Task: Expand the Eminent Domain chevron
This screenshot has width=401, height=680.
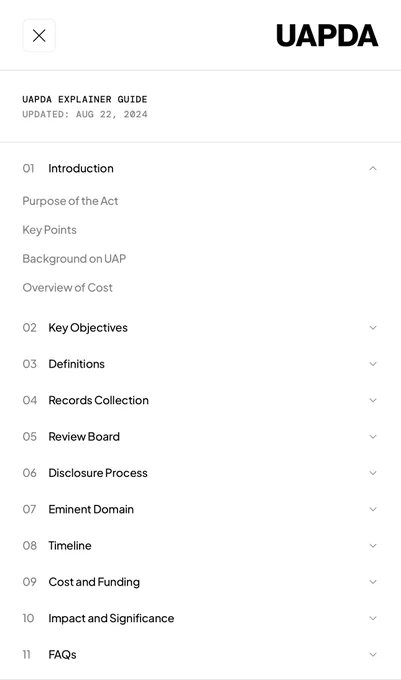Action: [x=373, y=509]
